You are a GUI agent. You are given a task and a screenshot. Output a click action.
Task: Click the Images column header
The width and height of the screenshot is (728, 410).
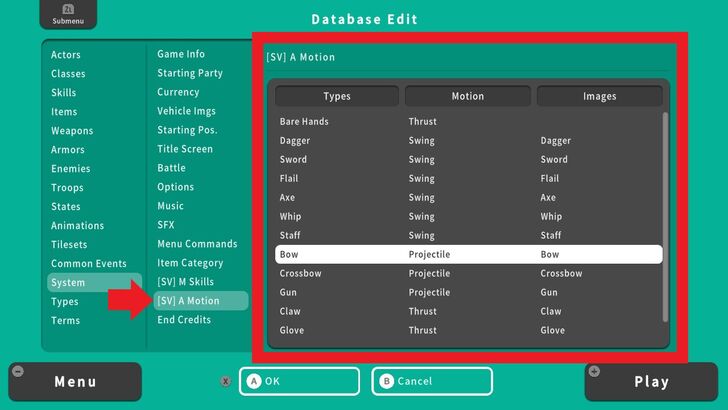[599, 97]
